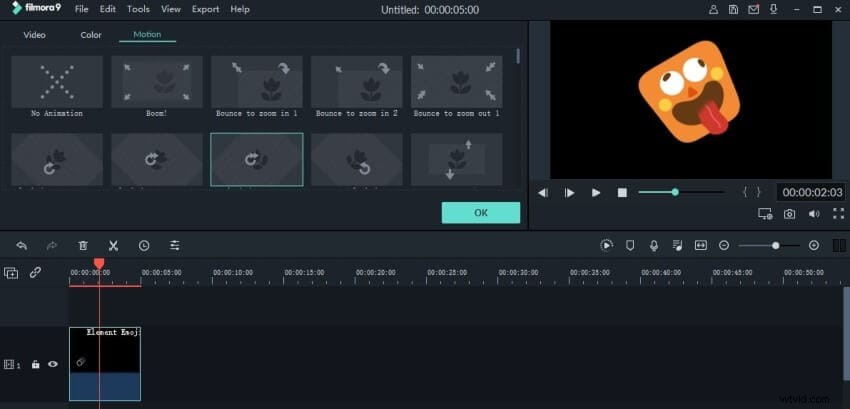Open the Edit menu
The width and height of the screenshot is (850, 409).
[x=107, y=9]
